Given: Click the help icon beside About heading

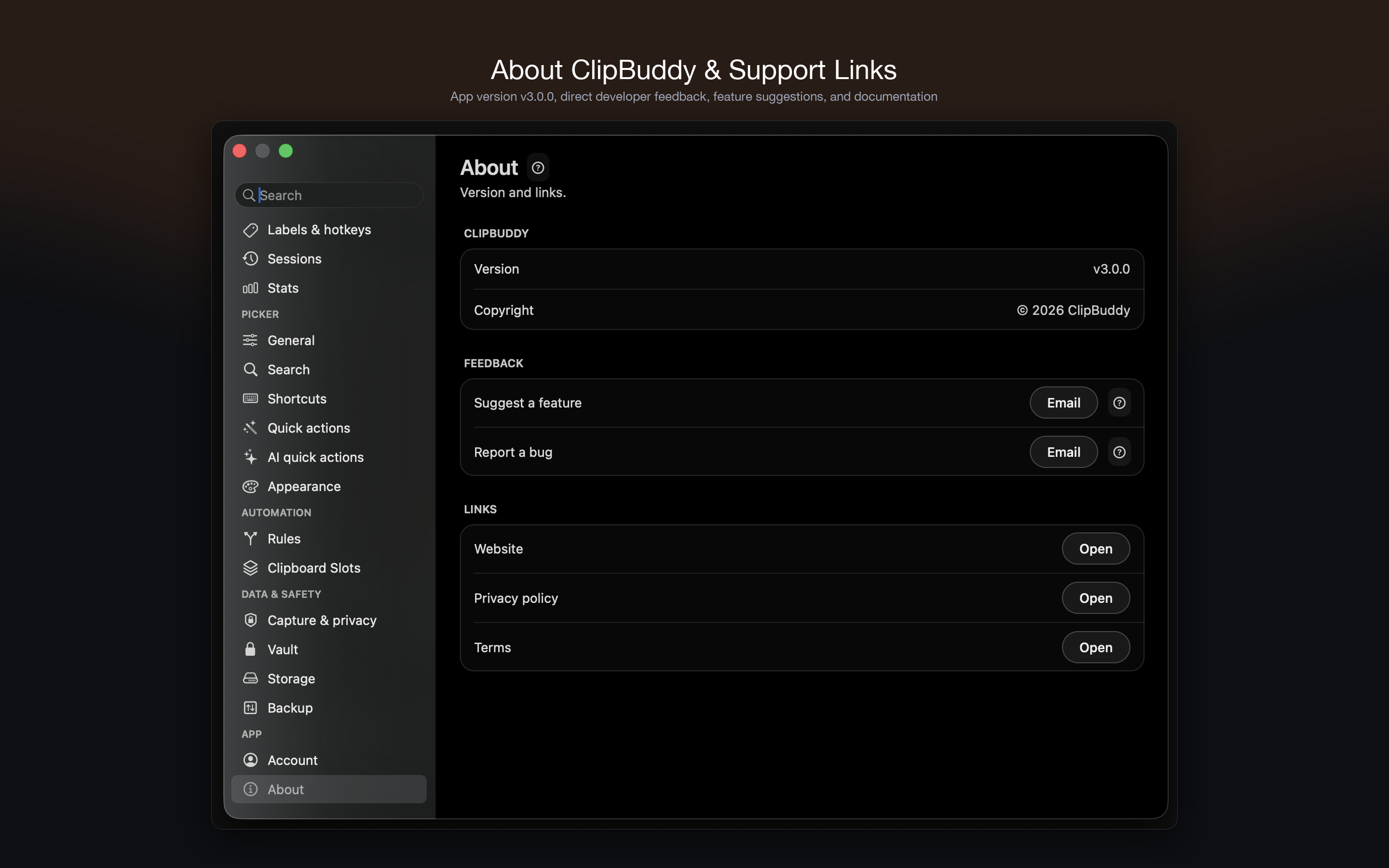Looking at the screenshot, I should tap(538, 168).
